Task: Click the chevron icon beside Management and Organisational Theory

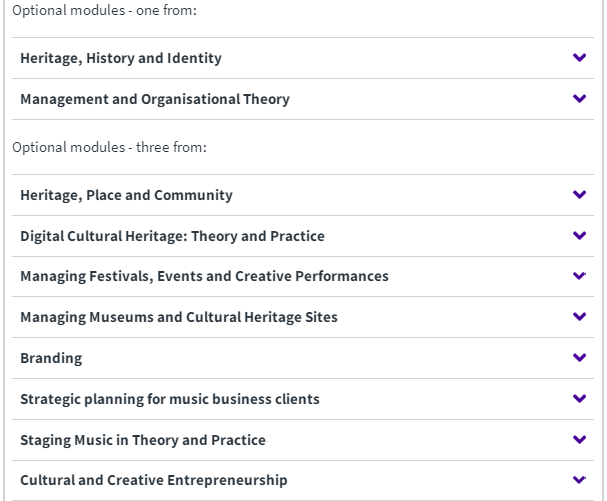Action: 579,99
